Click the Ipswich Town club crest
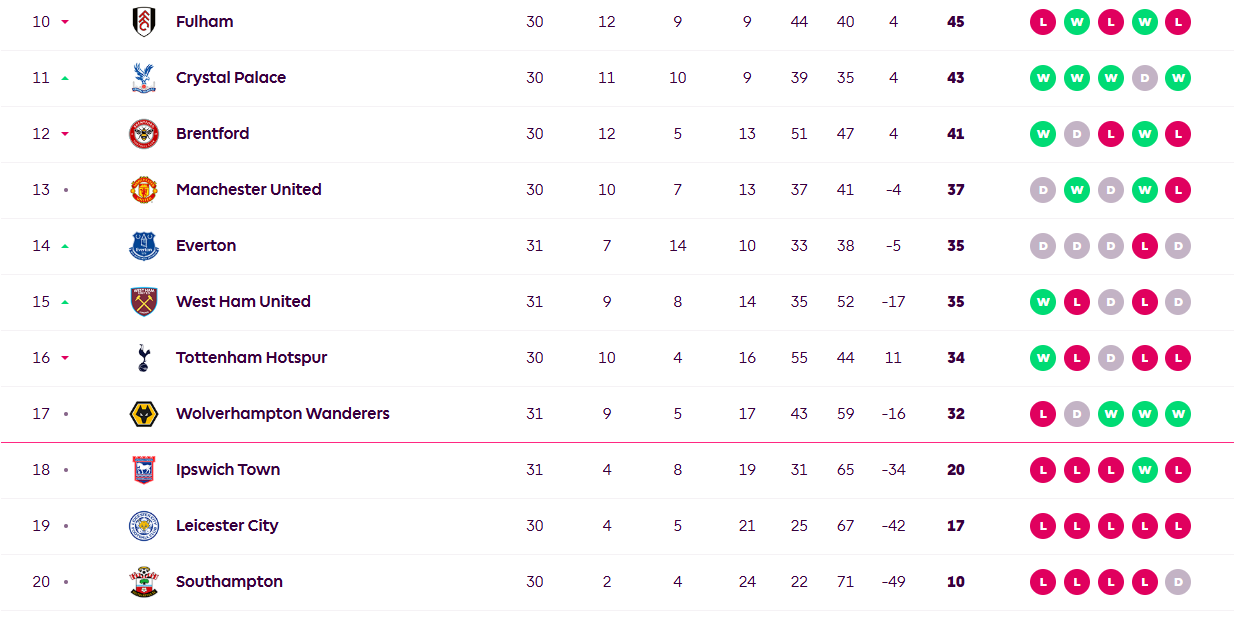The height and width of the screenshot is (626, 1234). [x=144, y=470]
